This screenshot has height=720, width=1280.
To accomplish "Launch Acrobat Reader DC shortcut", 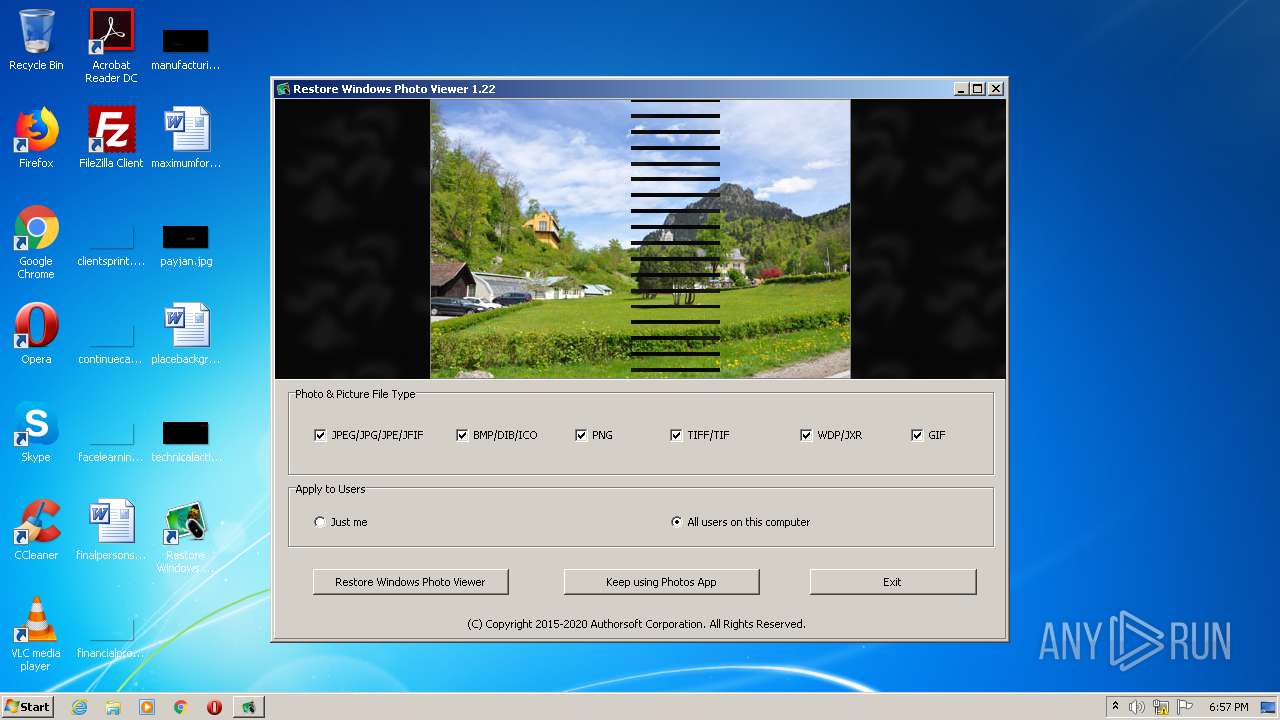I will pyautogui.click(x=111, y=46).
